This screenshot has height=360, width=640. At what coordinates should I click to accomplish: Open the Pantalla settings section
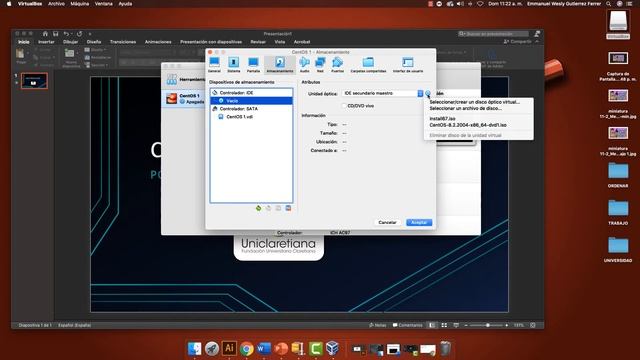253,65
